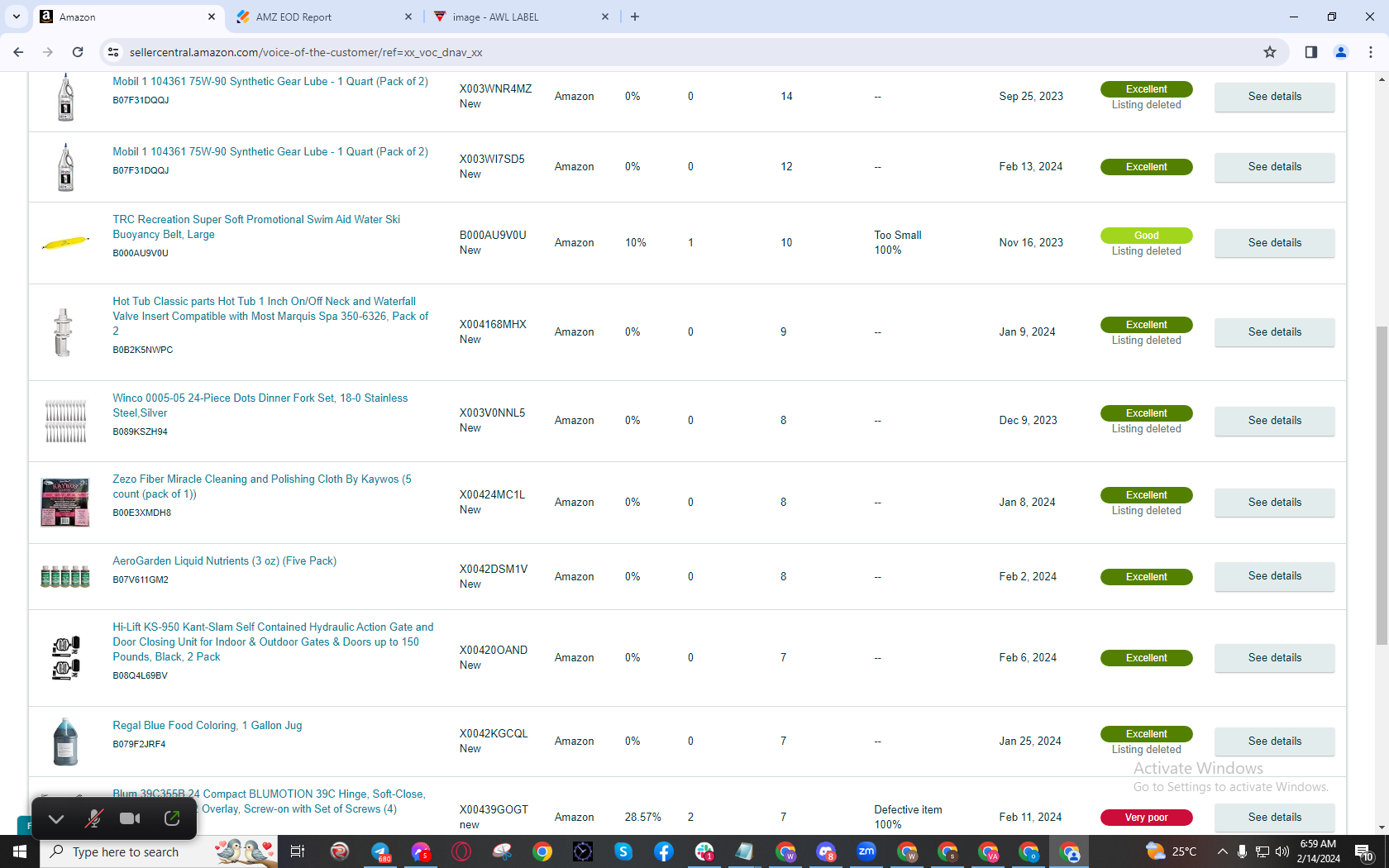This screenshot has height=868, width=1389.
Task: Open the AeroGarden Liquid Nutrients listing
Action: coord(225,560)
